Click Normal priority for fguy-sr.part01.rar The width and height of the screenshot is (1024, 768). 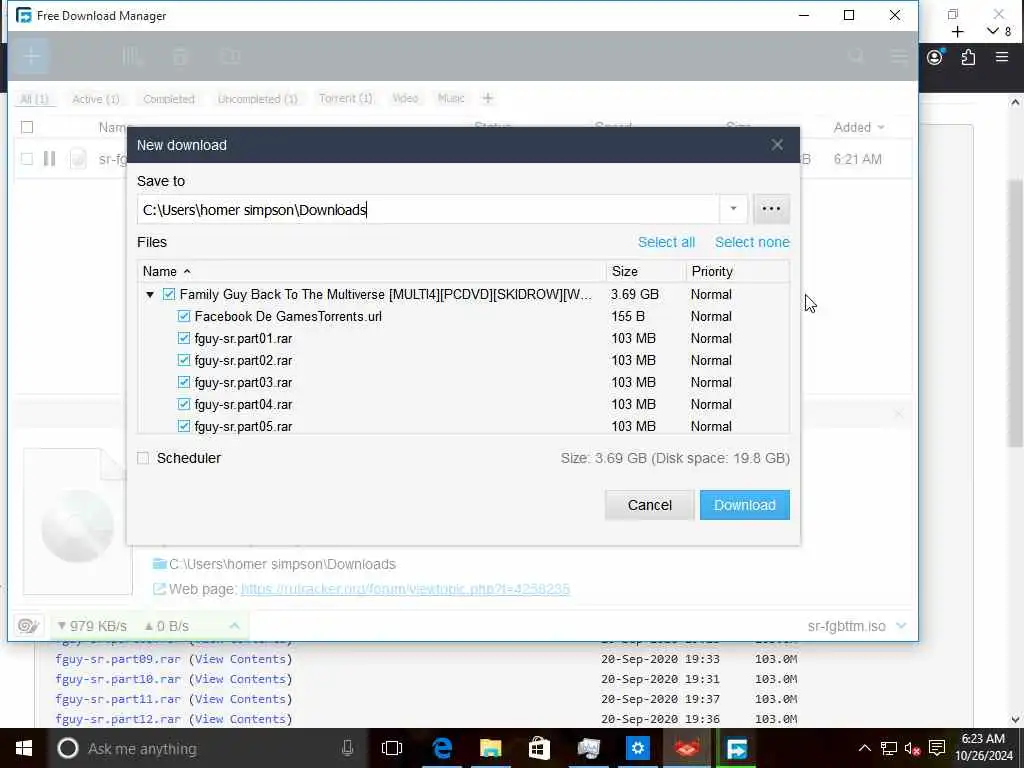point(711,338)
